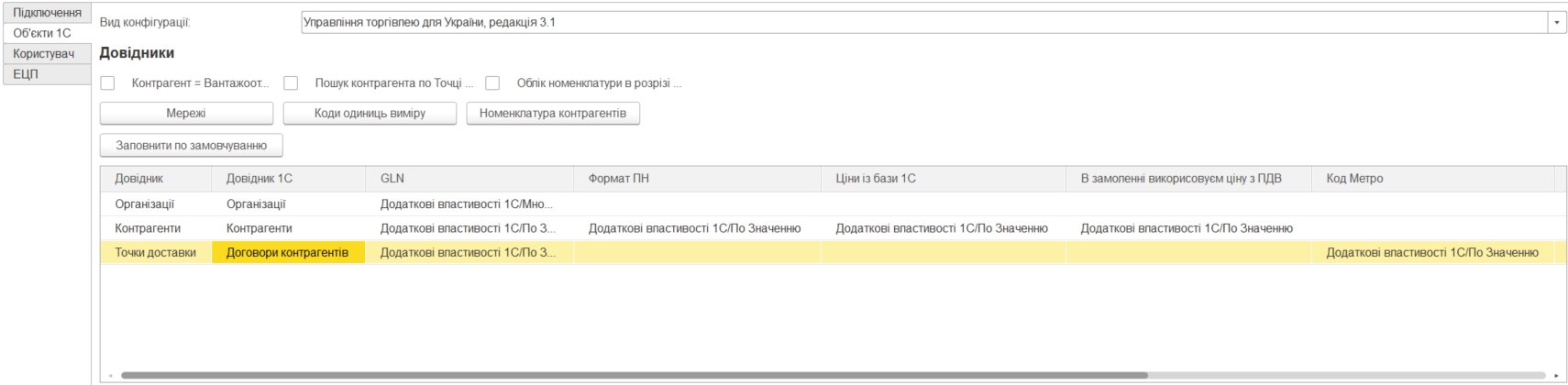The height and width of the screenshot is (385, 1568).
Task: Open the Підключення tab
Action: 47,13
